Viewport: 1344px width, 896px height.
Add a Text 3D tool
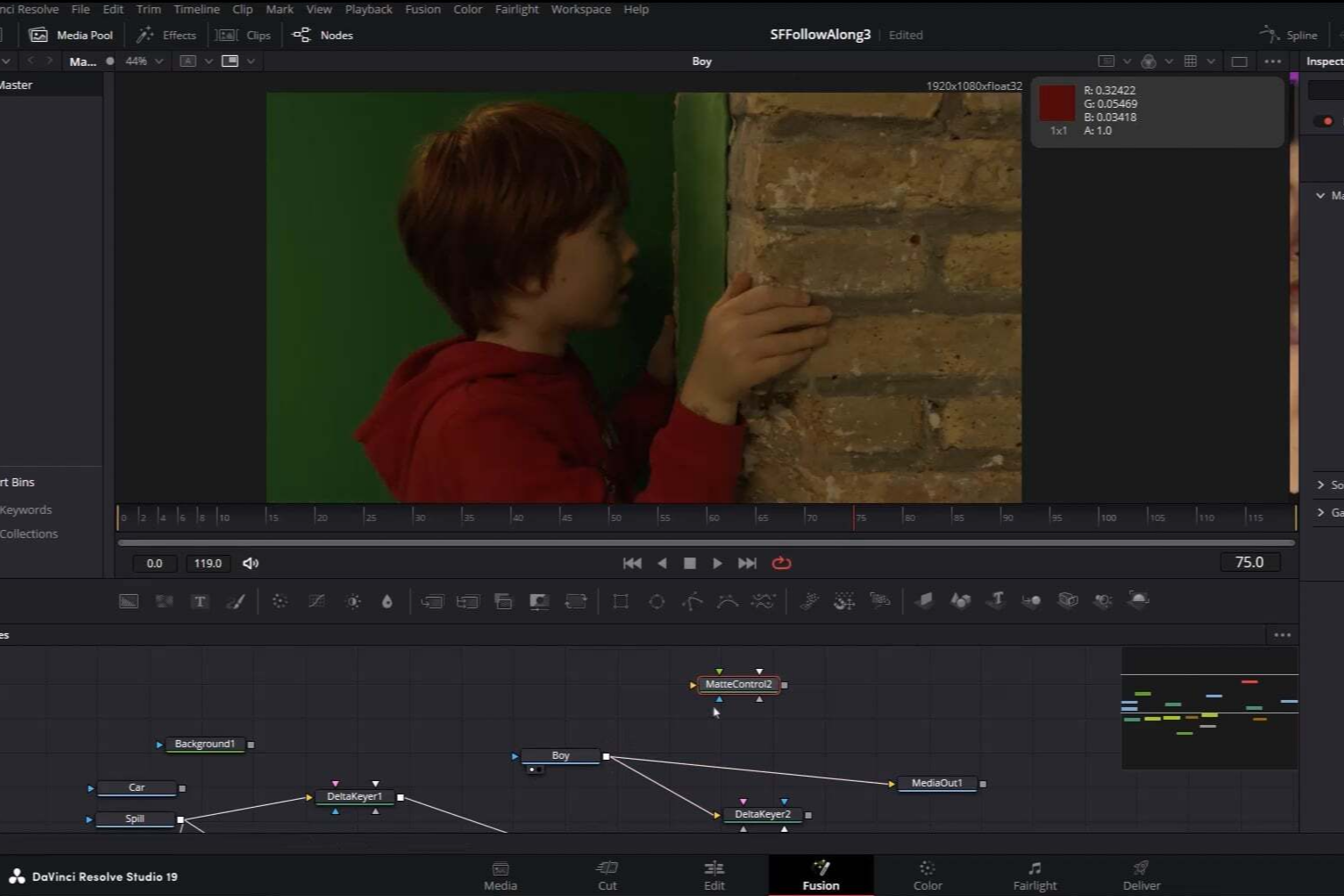coord(997,600)
